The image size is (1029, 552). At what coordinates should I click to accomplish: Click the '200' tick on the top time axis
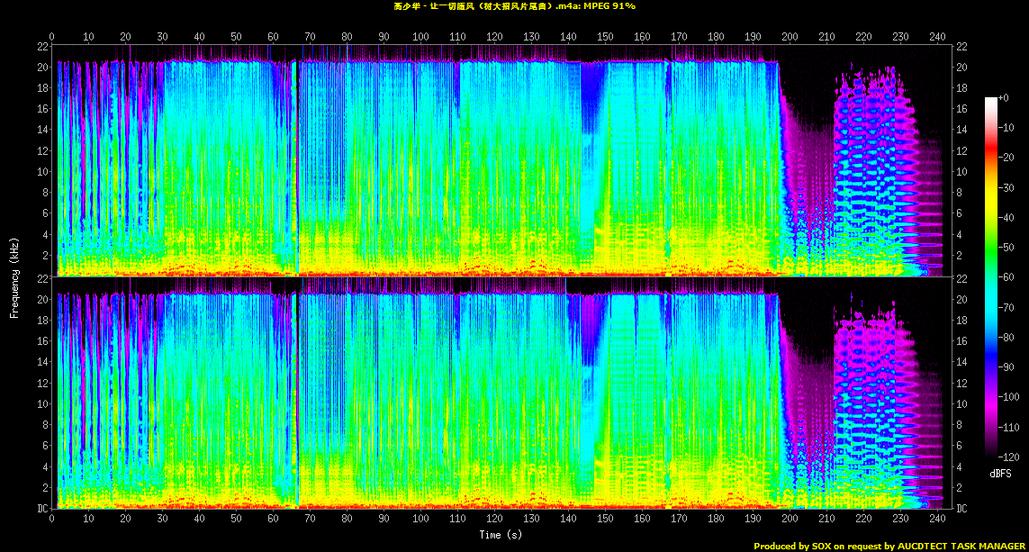coord(789,37)
